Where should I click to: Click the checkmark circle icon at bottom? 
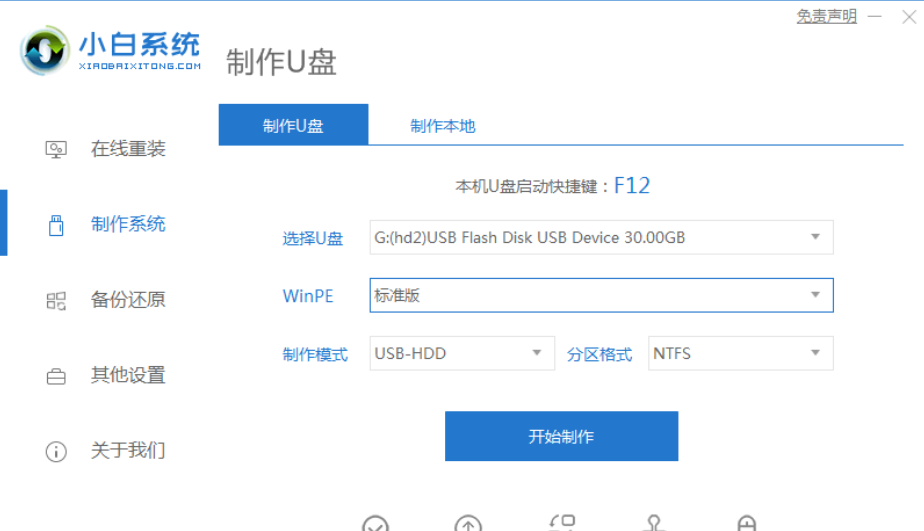pyautogui.click(x=375, y=524)
